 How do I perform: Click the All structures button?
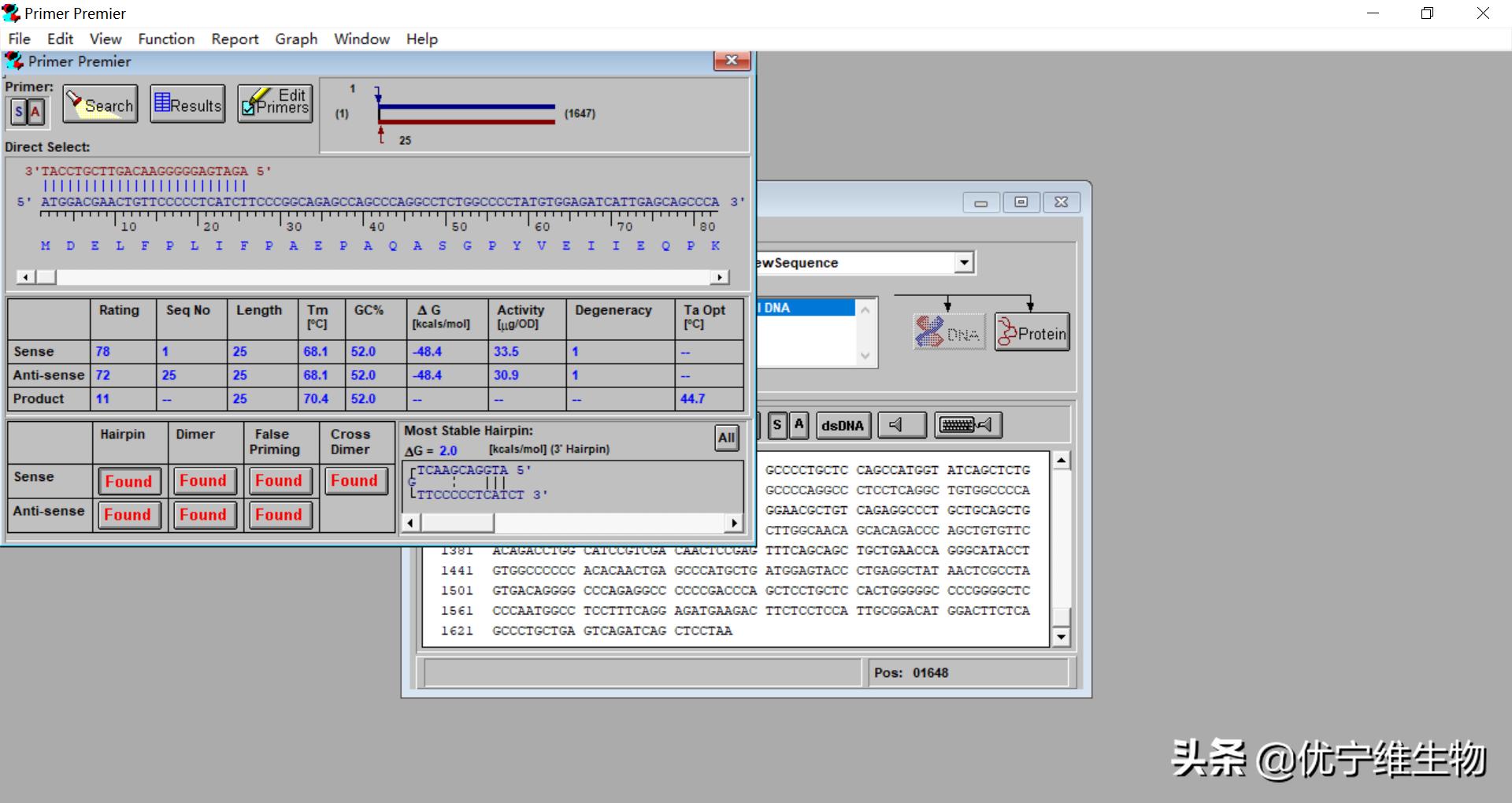(726, 438)
